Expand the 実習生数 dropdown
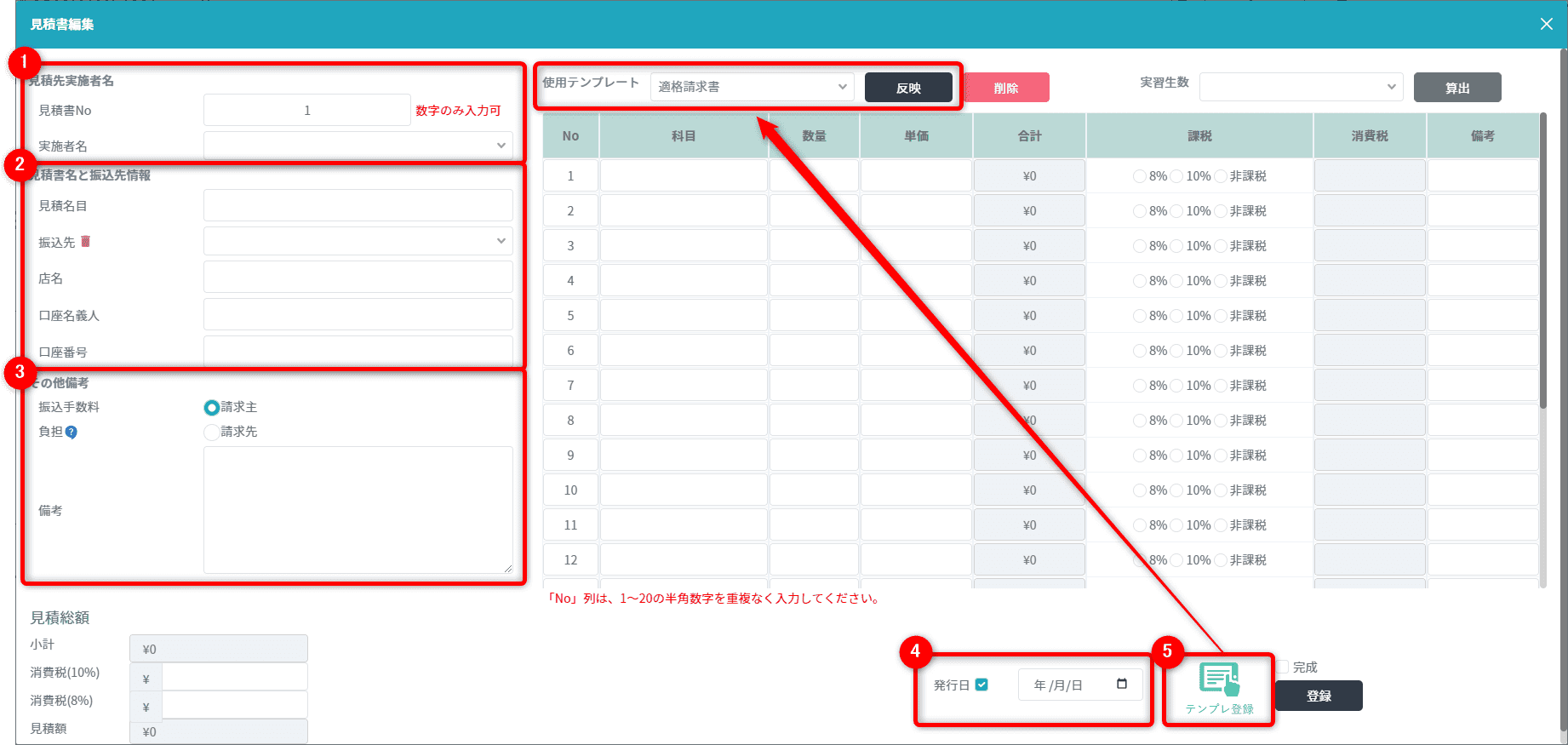1568x745 pixels. (1301, 87)
